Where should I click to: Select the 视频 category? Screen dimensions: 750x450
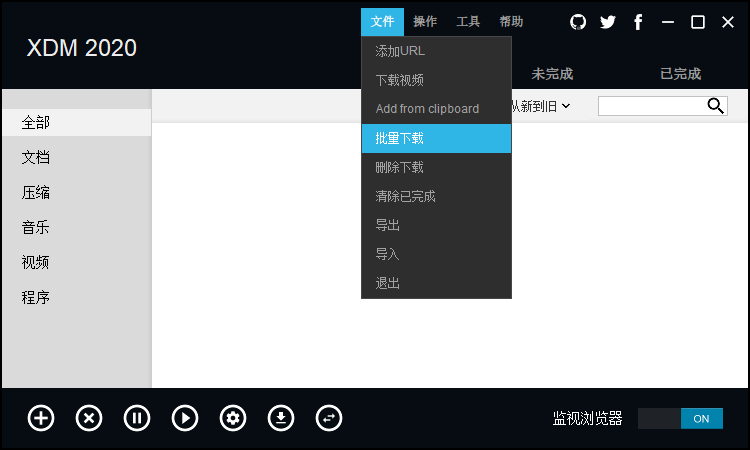click(77, 263)
